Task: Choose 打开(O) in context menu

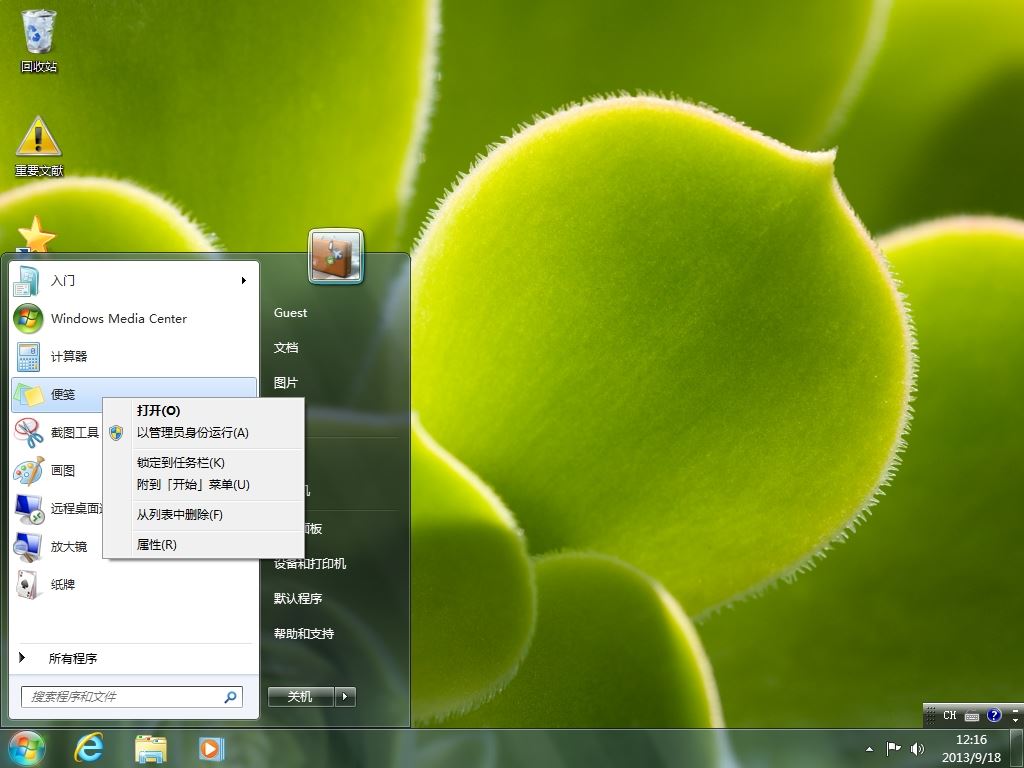Action: click(x=204, y=411)
